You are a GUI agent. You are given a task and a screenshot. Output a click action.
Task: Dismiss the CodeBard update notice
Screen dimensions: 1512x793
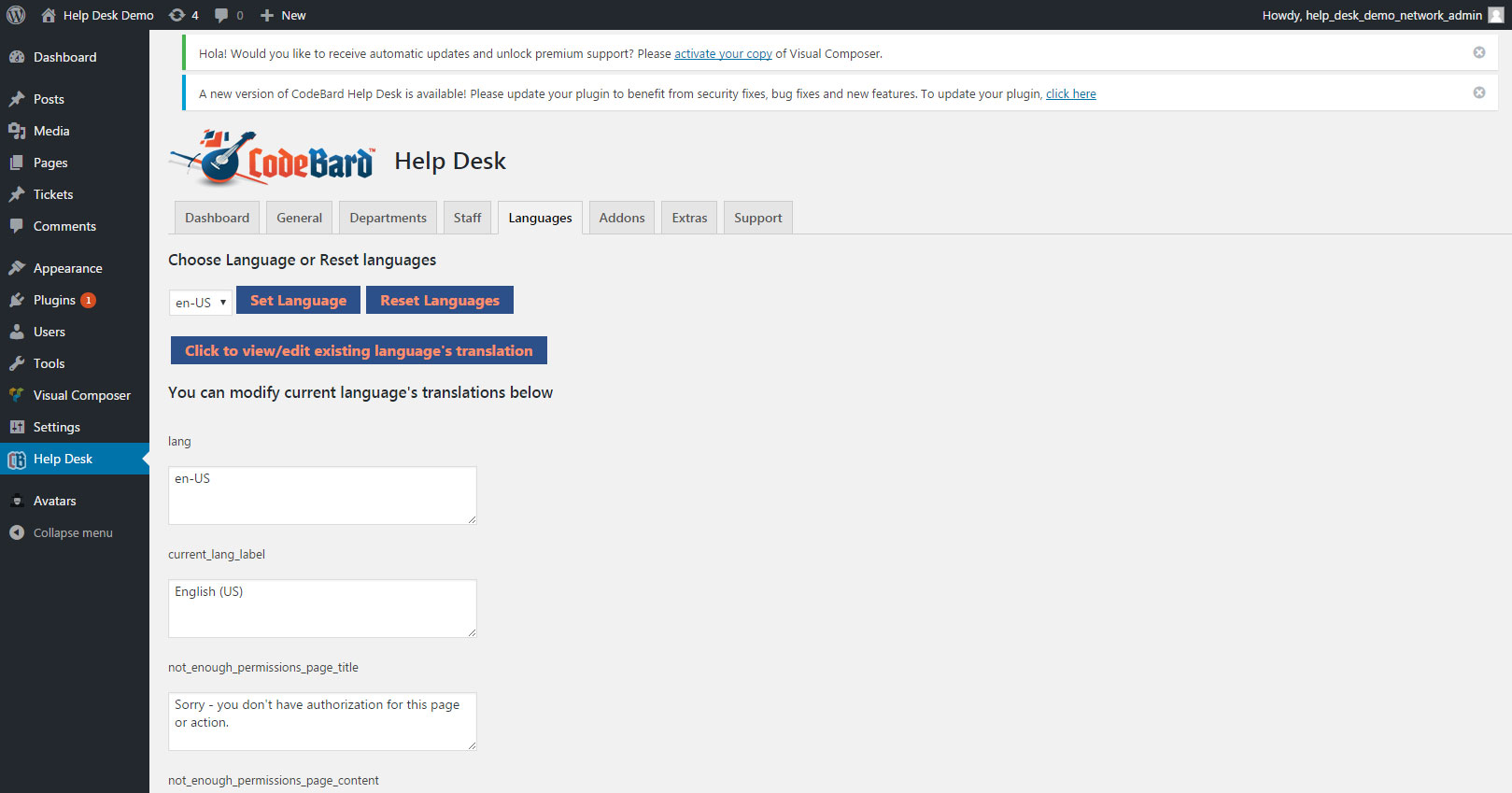(x=1479, y=92)
